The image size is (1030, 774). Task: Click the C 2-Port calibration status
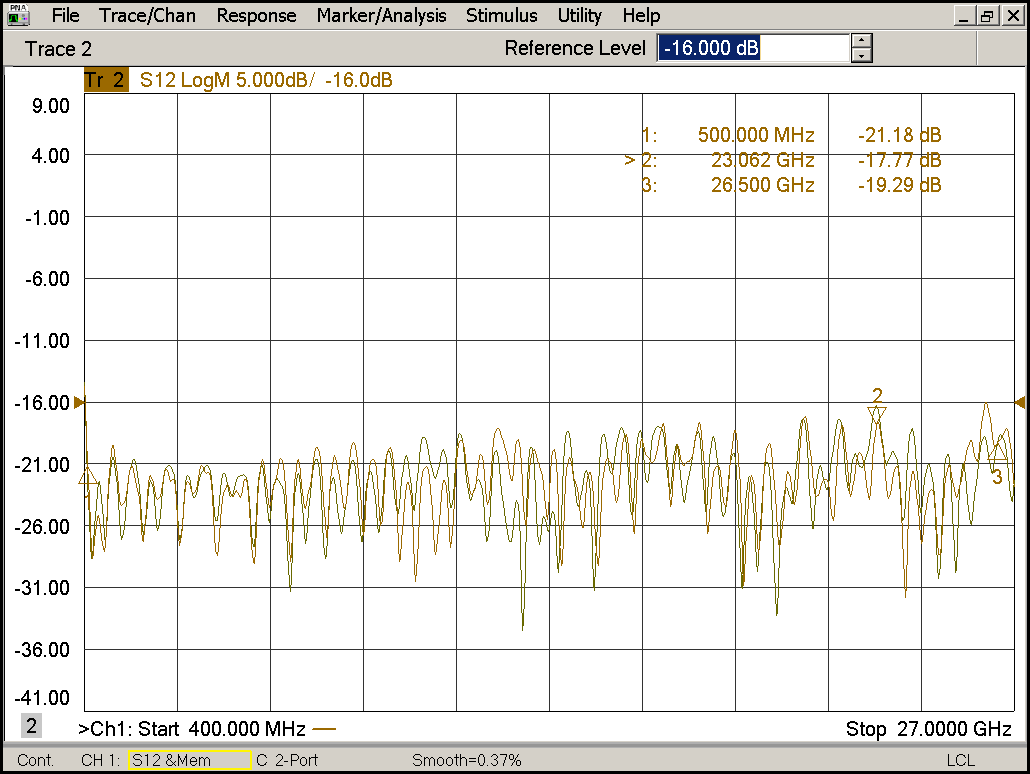287,760
